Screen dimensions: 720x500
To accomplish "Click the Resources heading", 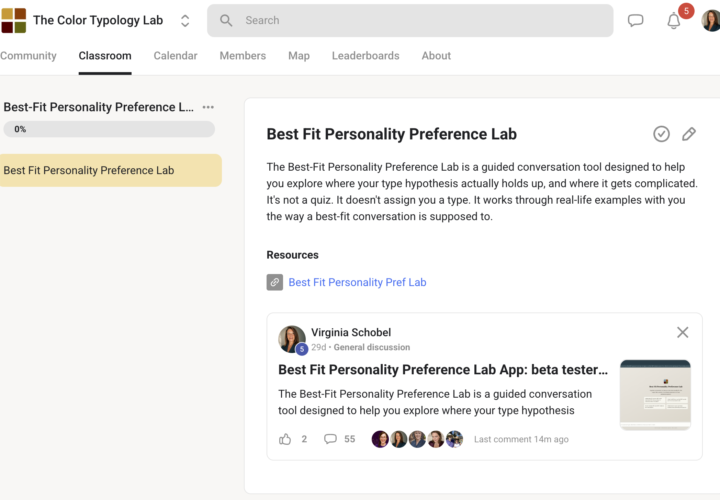I will [x=292, y=255].
